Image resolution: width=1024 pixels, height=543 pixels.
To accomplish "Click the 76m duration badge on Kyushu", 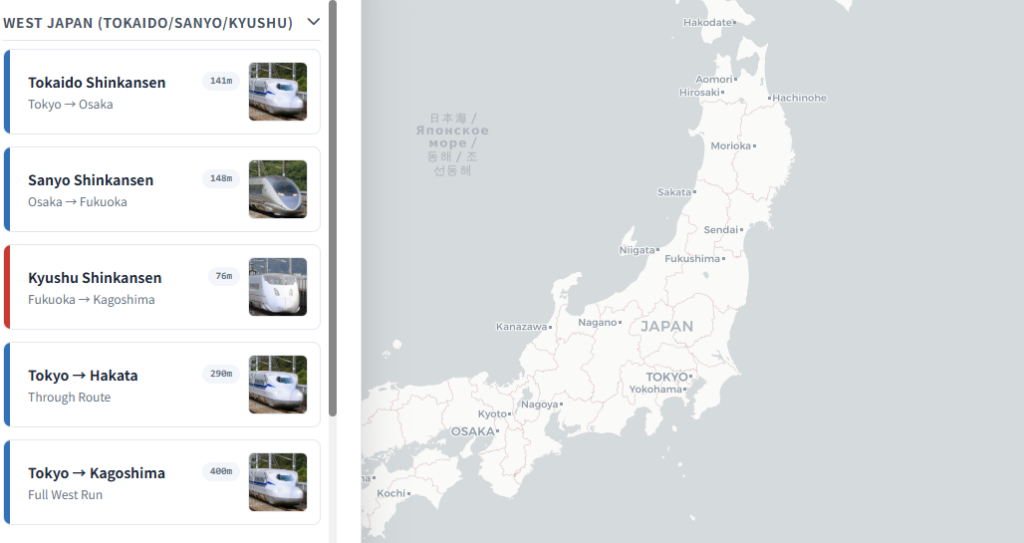I will pos(224,276).
